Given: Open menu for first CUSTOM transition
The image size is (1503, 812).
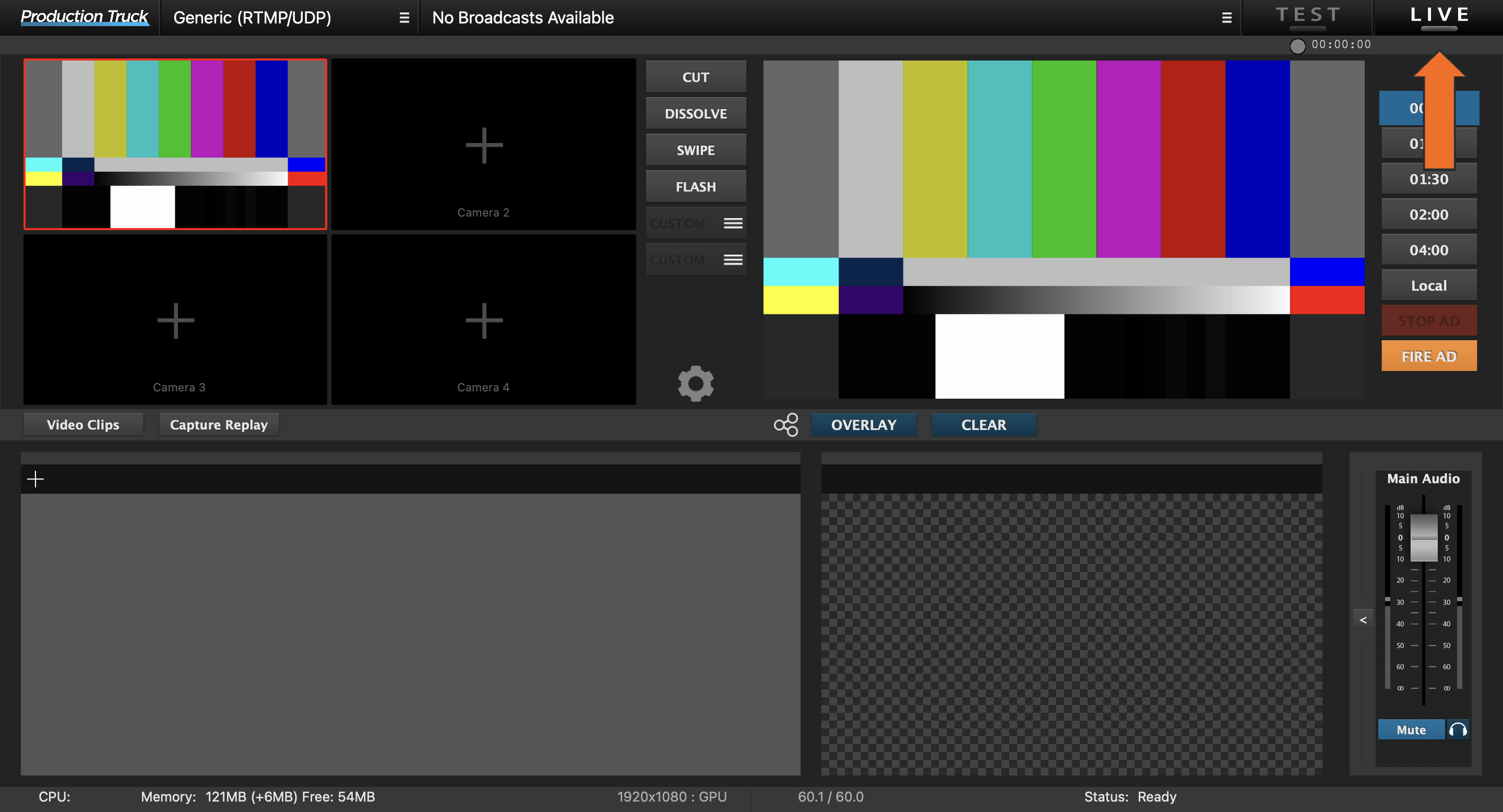Looking at the screenshot, I should [733, 223].
